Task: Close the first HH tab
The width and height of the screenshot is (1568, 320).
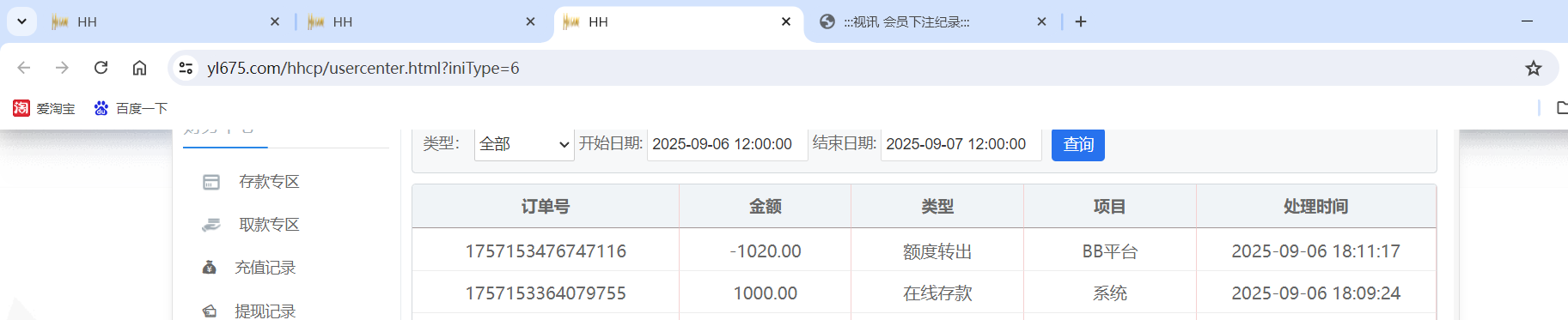Action: [275, 21]
